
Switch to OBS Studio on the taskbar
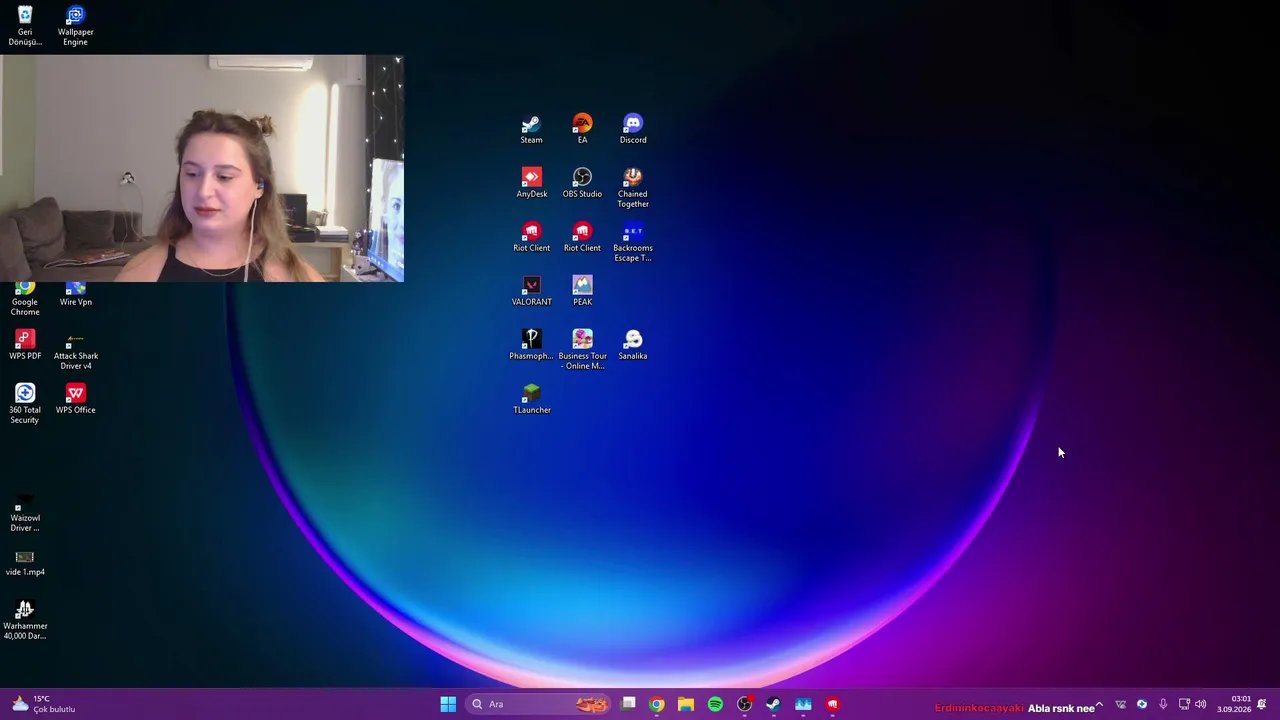(745, 704)
